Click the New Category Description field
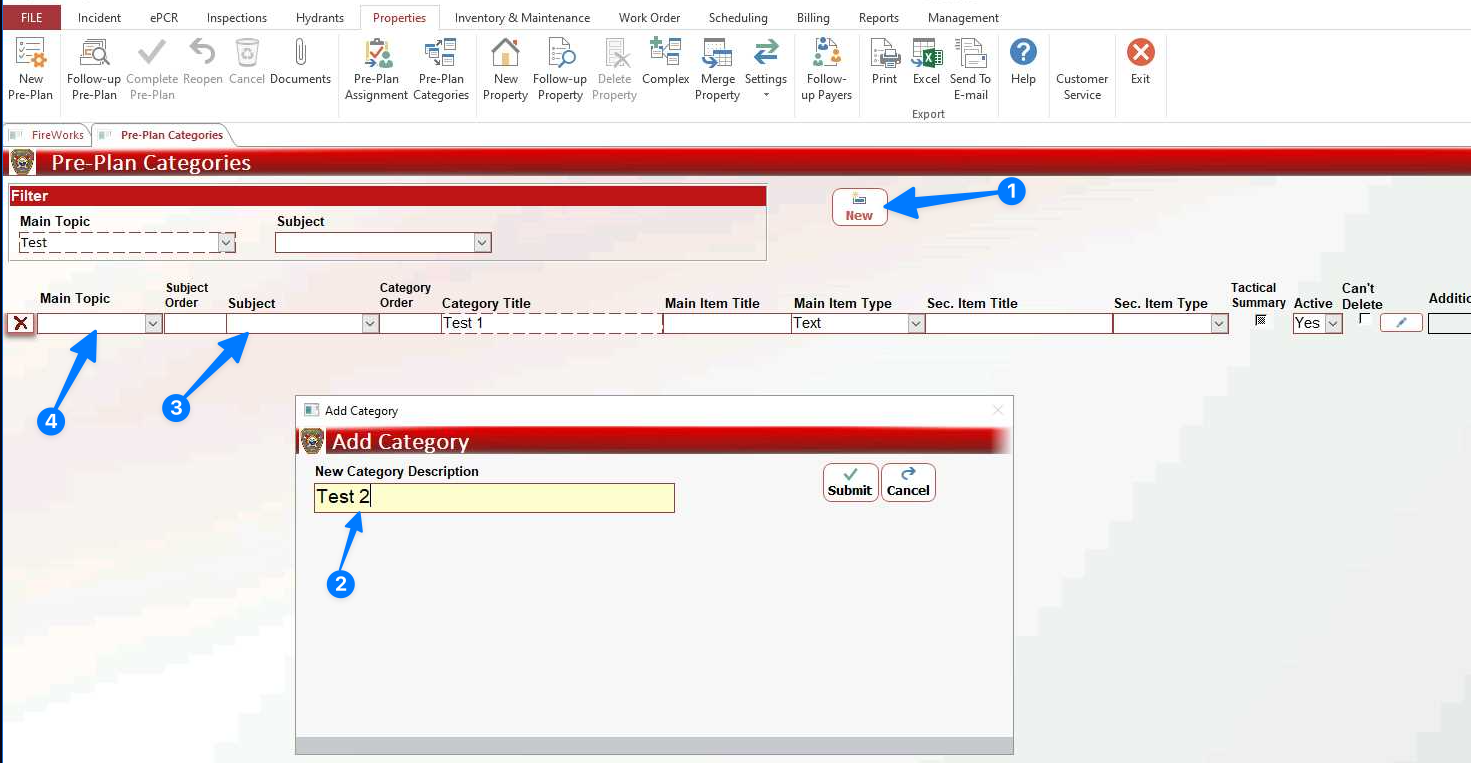This screenshot has height=763, width=1471. coord(494,498)
